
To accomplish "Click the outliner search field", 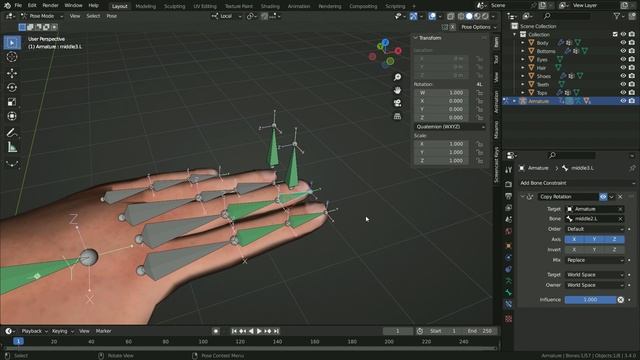I will click(x=567, y=16).
